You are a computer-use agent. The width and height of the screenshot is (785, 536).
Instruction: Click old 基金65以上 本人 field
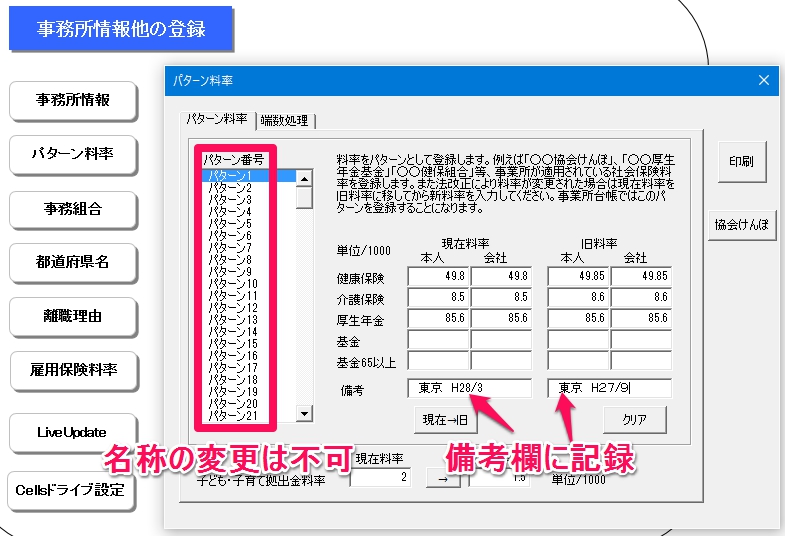578,361
